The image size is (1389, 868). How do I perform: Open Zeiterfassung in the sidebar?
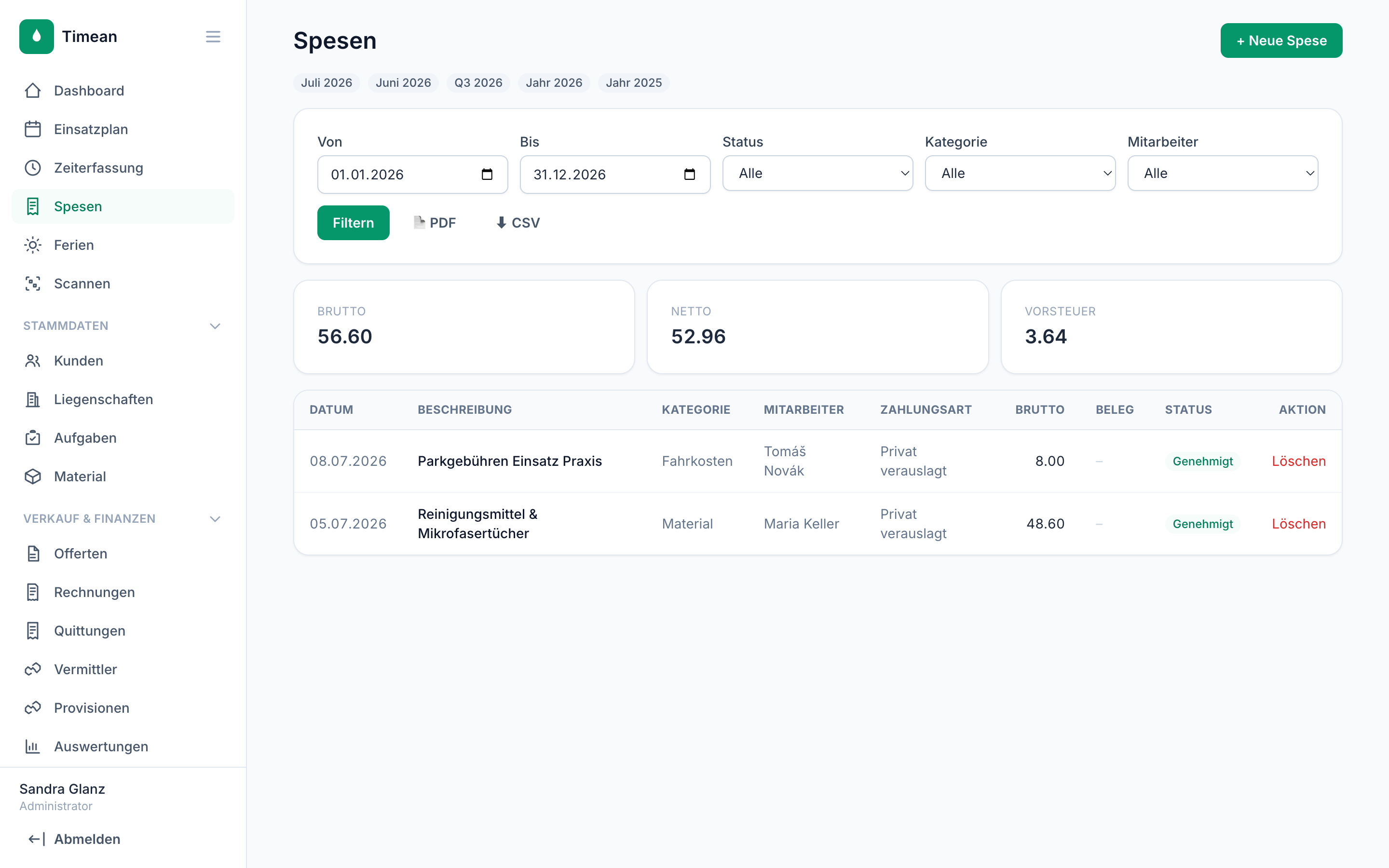point(123,168)
